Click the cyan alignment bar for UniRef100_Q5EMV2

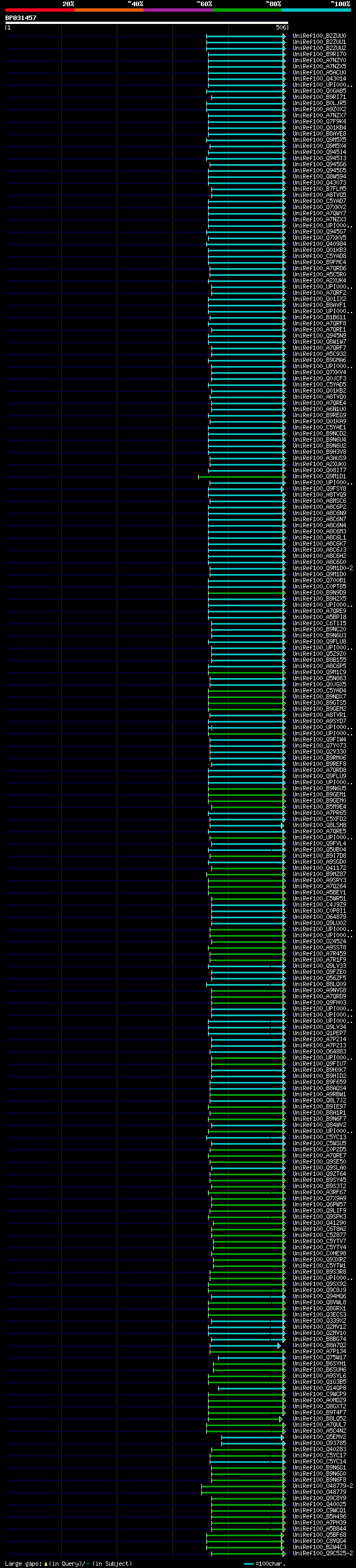[253, 1437]
